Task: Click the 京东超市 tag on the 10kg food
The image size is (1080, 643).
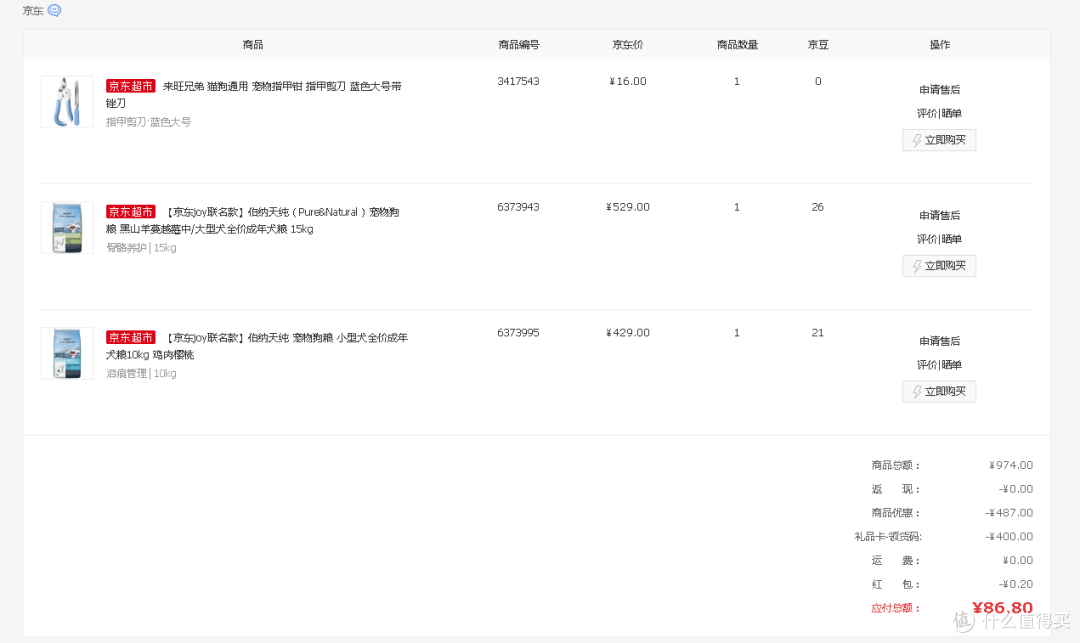Action: tap(130, 337)
